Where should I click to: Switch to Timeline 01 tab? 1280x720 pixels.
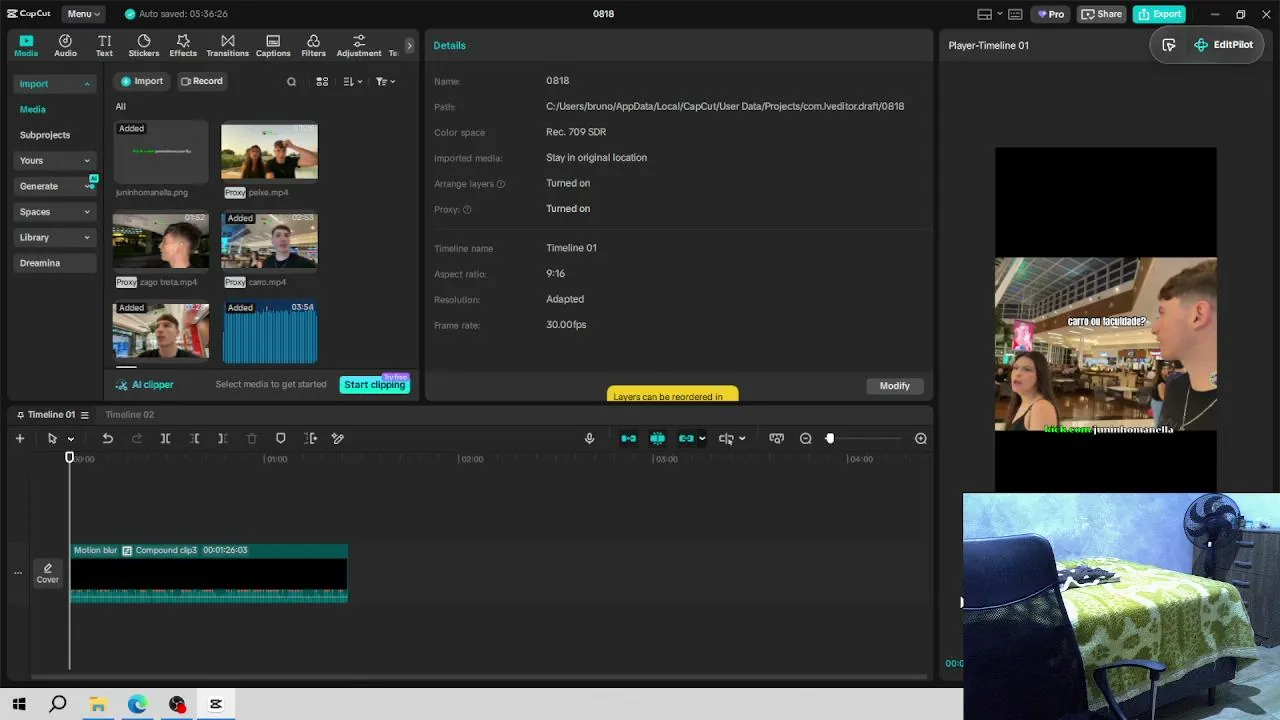click(51, 415)
